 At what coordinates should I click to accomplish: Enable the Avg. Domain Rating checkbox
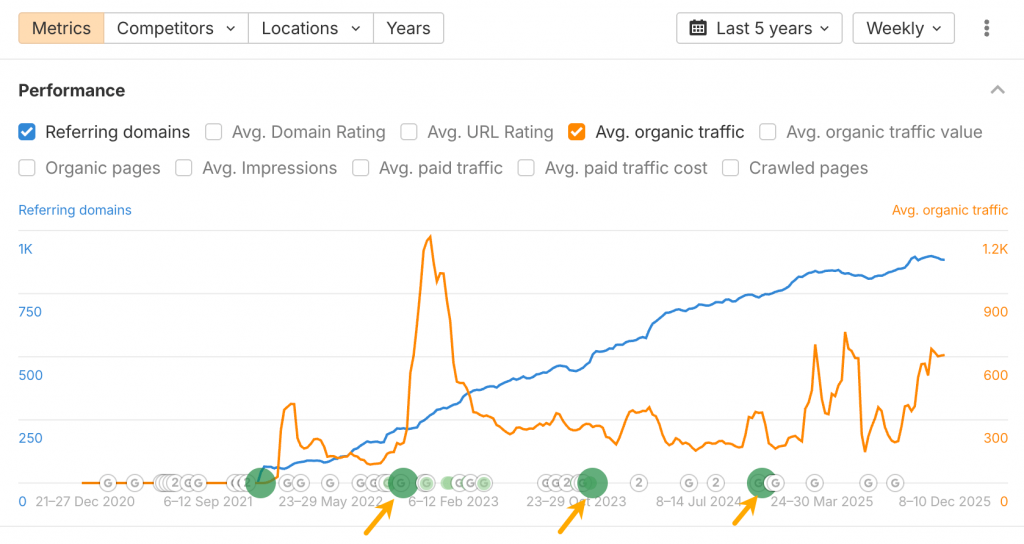click(x=214, y=132)
